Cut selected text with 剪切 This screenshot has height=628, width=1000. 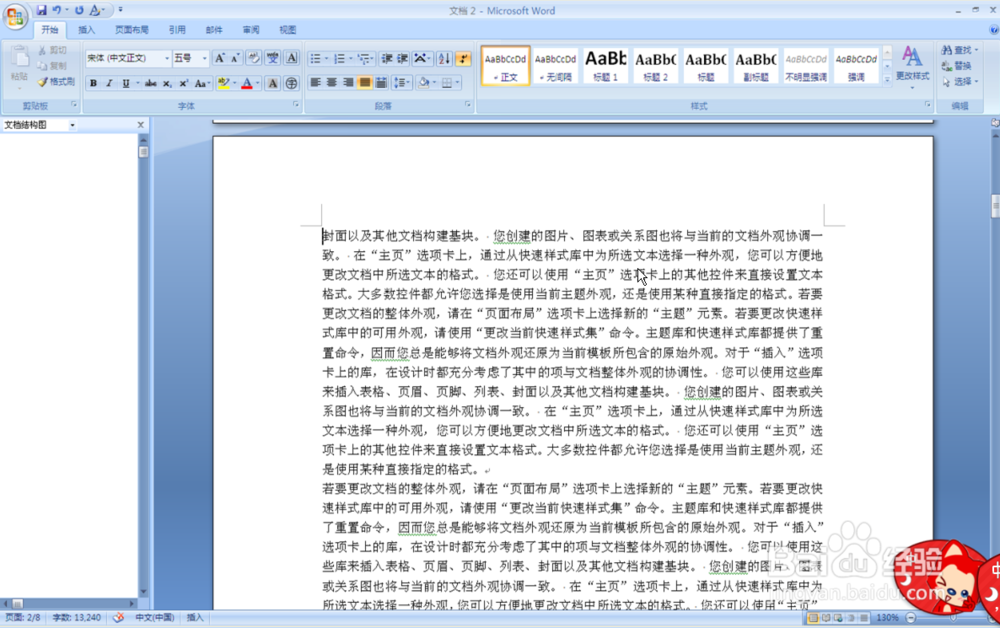click(52, 50)
